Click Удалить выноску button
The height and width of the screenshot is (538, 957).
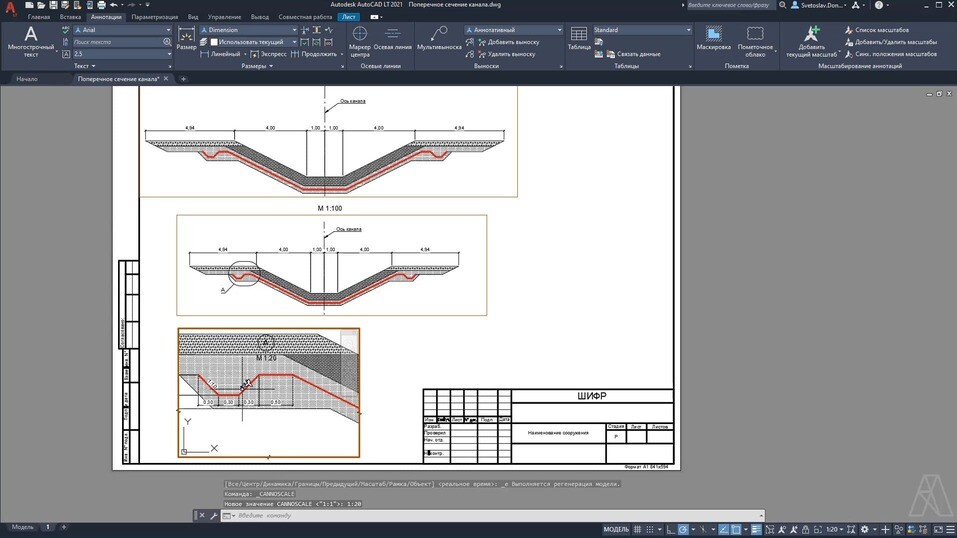pos(507,54)
